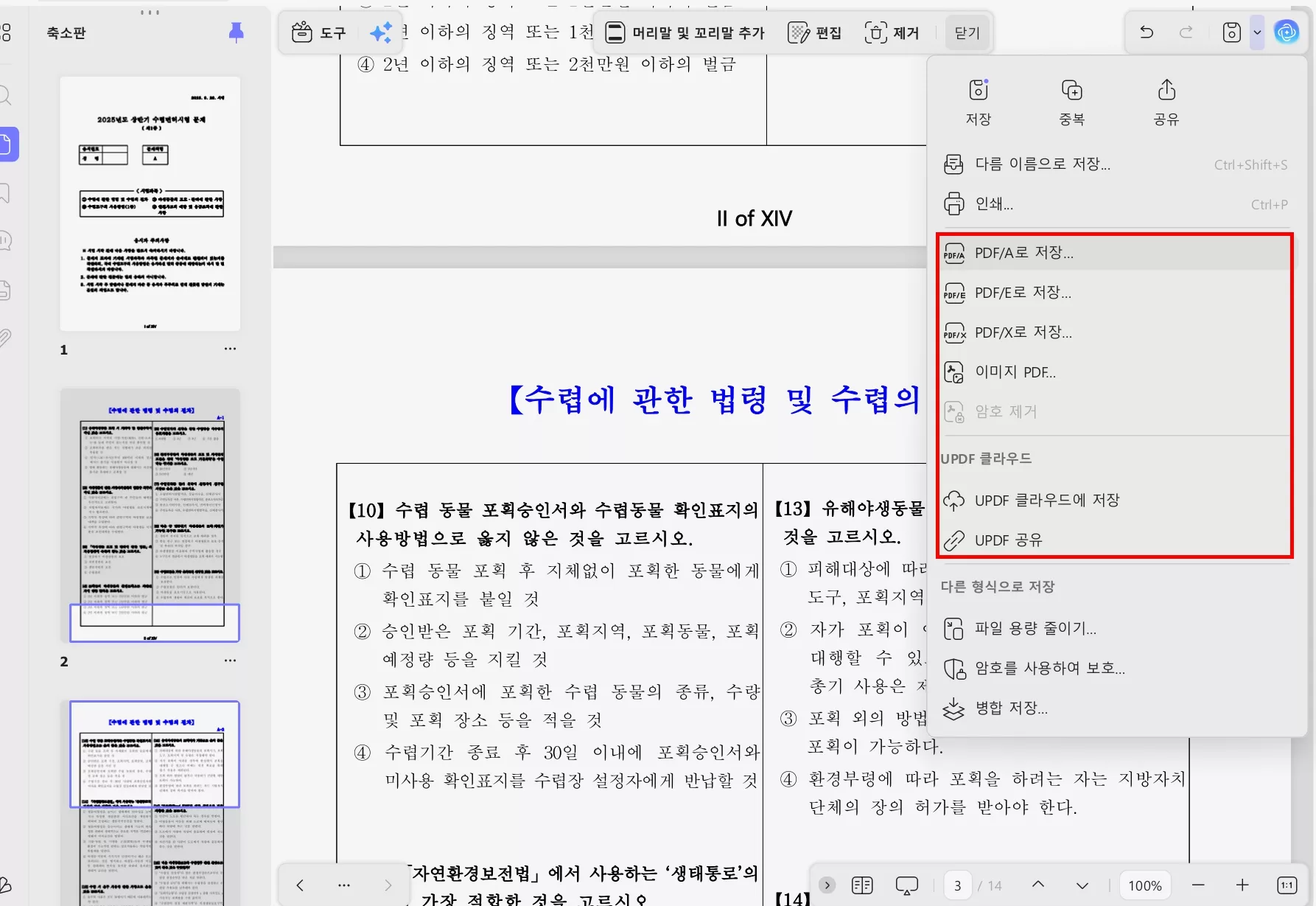Toggle the pushpin to pin the thumbnail panel
The image size is (1316, 906).
pyautogui.click(x=236, y=32)
